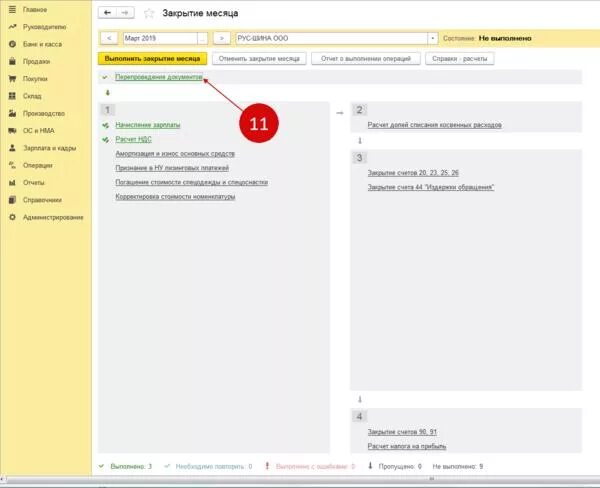Go back with the left arrow button
This screenshot has width=600, height=488.
tap(107, 13)
